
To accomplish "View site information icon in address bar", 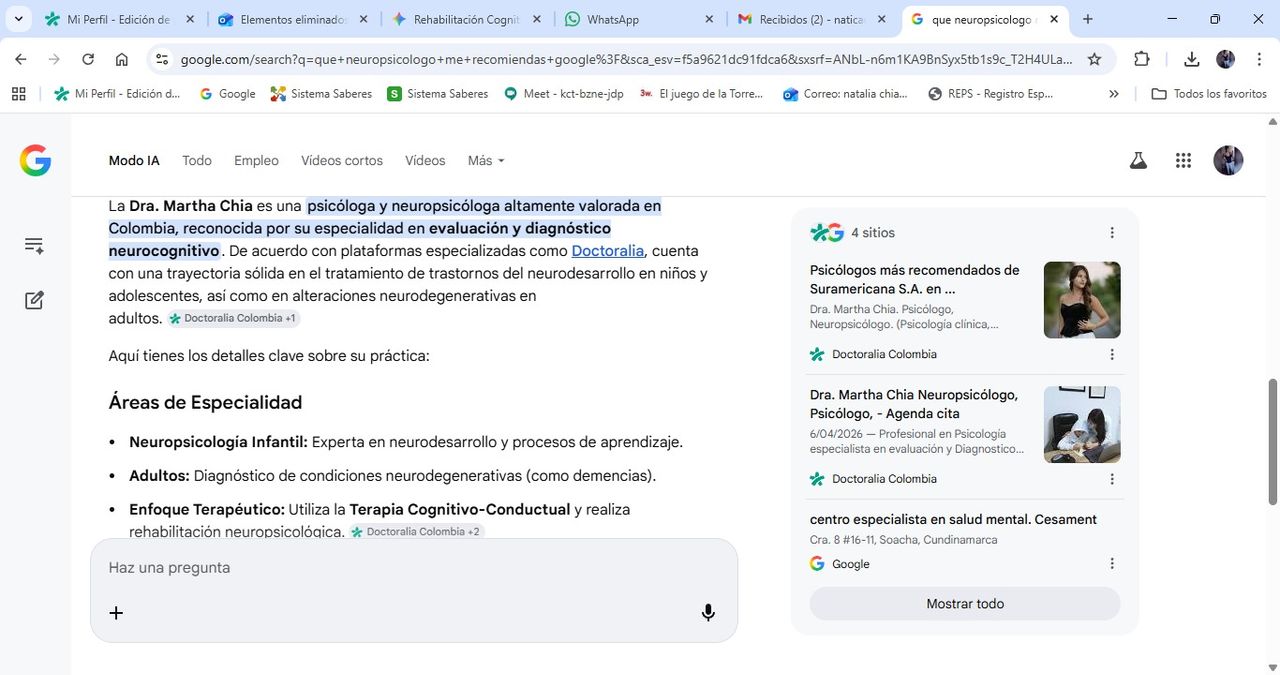I will (x=161, y=60).
